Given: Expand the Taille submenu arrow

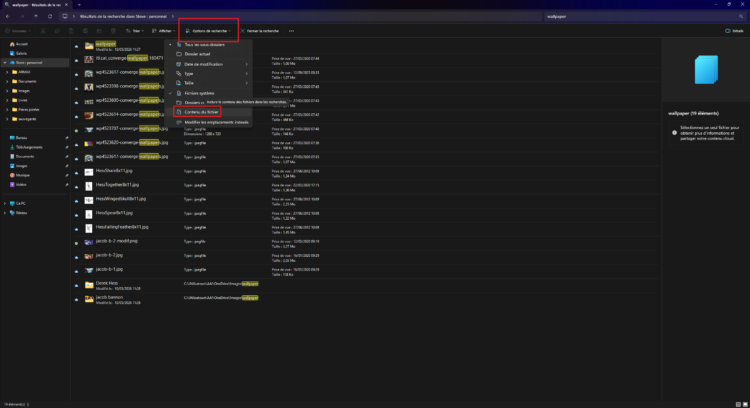Looking at the screenshot, I should (247, 83).
